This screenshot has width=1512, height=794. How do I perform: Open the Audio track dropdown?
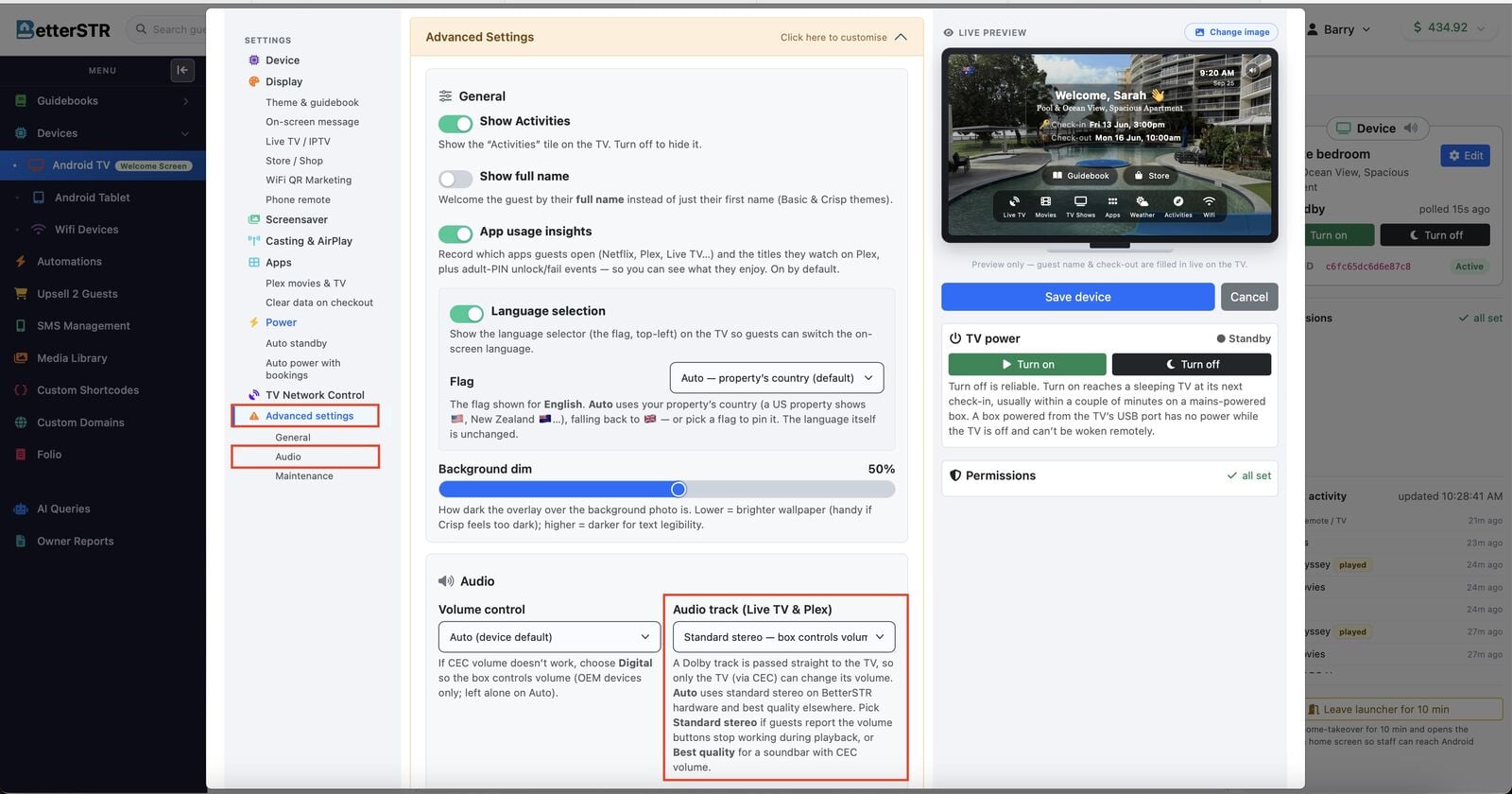(x=784, y=637)
